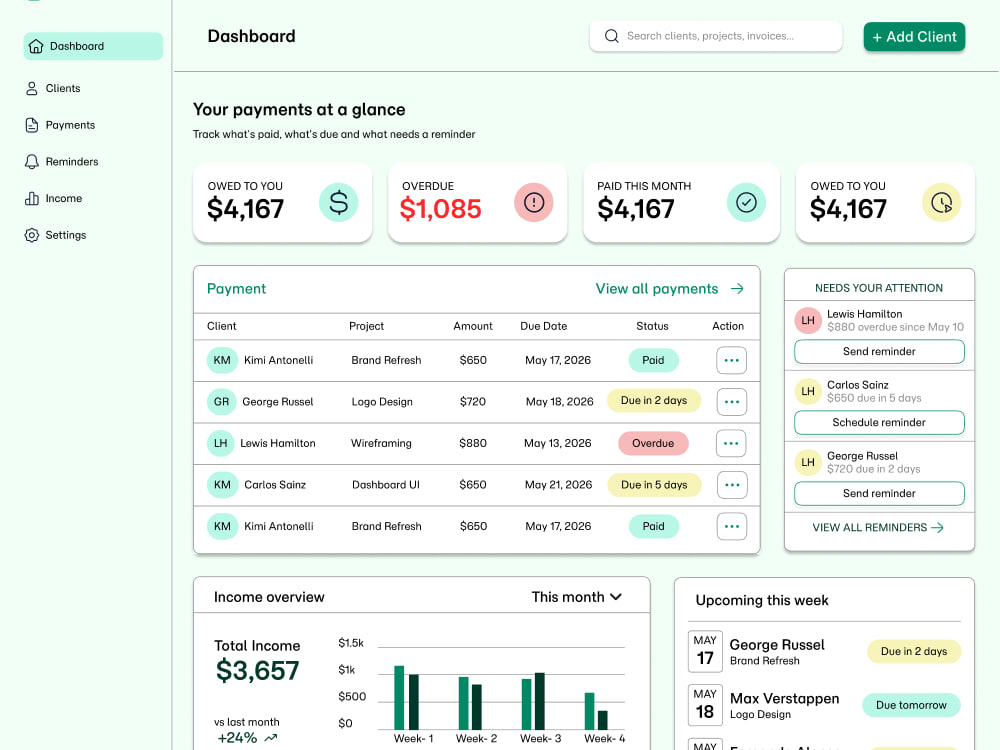Click the bar chart icon beside Income

pos(32,198)
